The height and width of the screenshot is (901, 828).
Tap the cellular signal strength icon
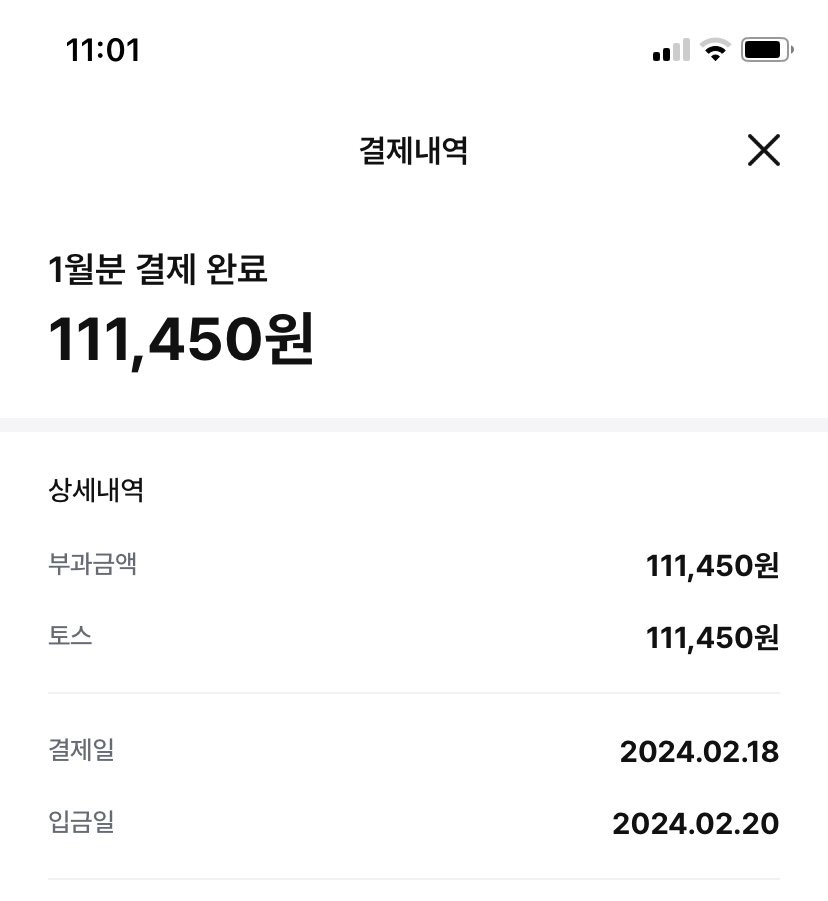tap(670, 50)
